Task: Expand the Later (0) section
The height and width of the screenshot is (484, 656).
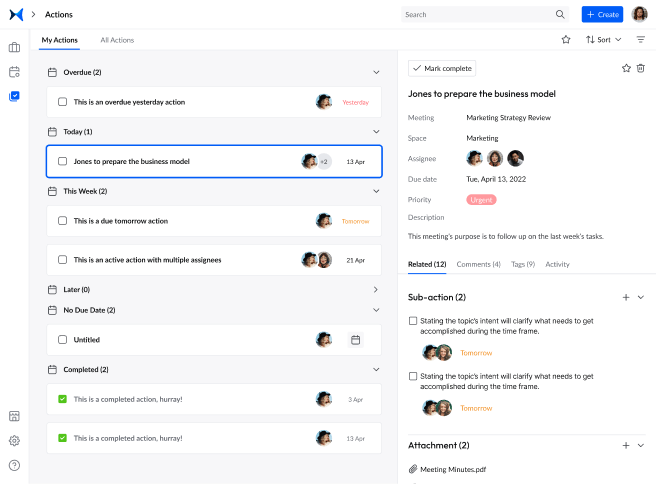Action: coord(376,289)
